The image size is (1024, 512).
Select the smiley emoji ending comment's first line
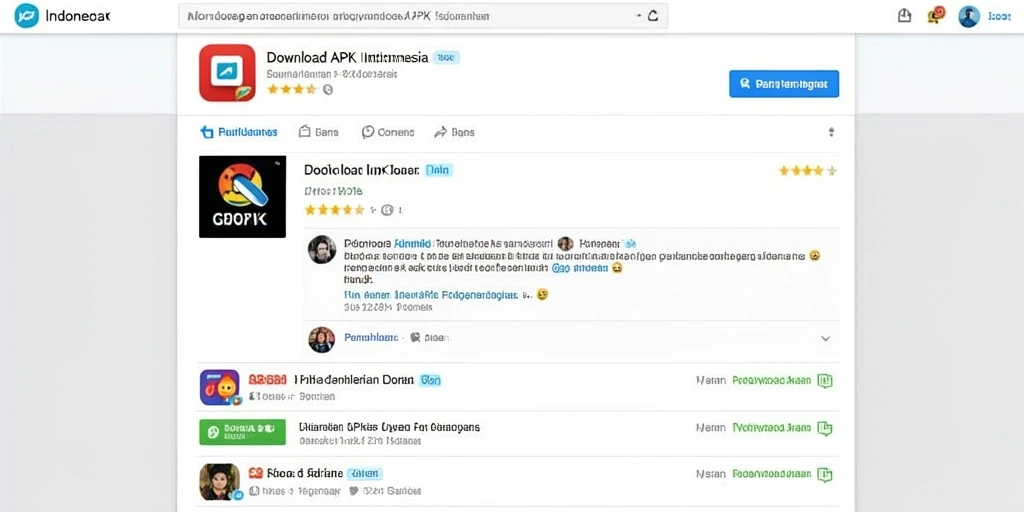(x=814, y=257)
